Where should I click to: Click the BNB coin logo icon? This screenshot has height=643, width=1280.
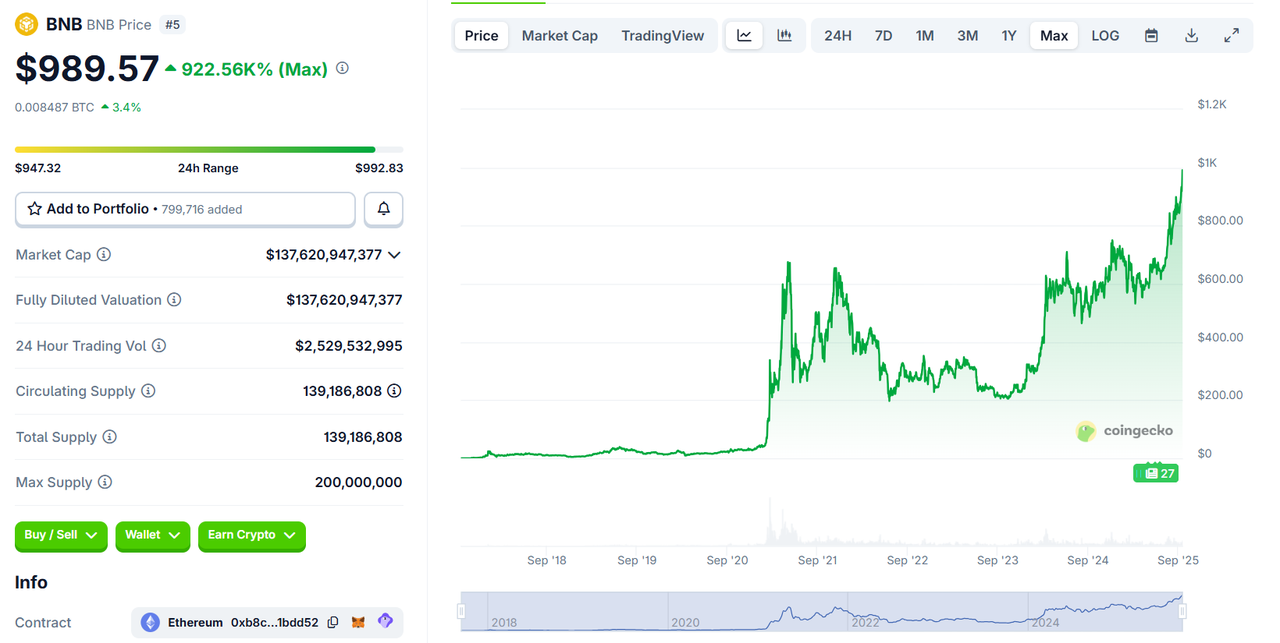coord(27,24)
